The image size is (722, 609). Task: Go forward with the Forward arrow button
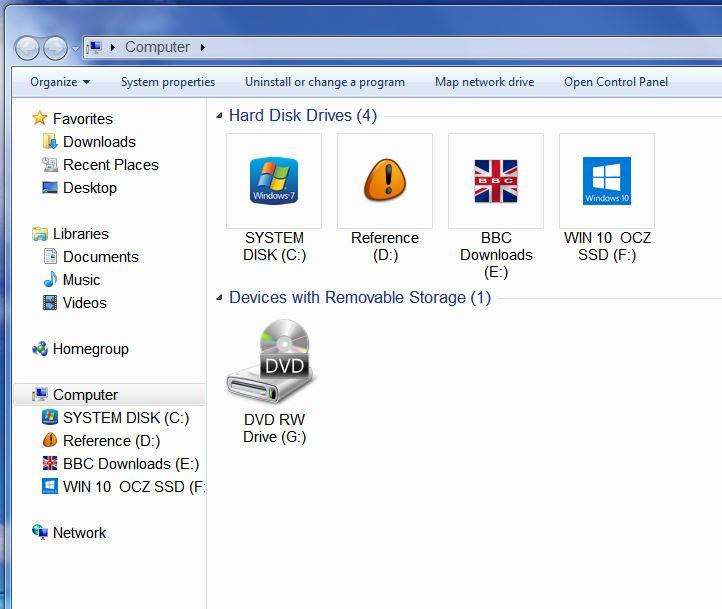(55, 48)
